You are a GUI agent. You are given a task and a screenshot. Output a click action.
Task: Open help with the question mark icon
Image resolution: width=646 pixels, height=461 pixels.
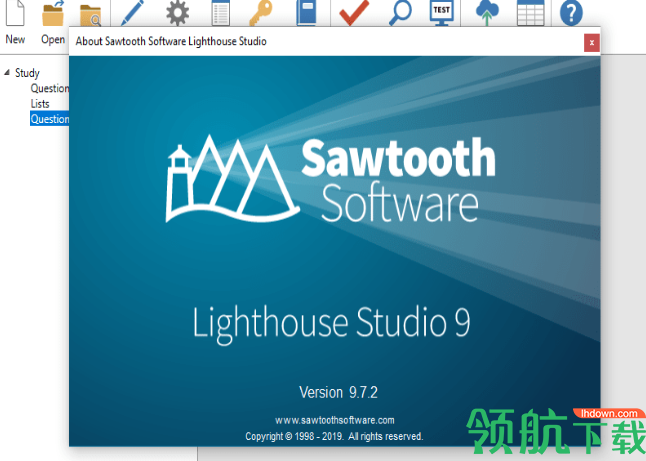tap(571, 13)
